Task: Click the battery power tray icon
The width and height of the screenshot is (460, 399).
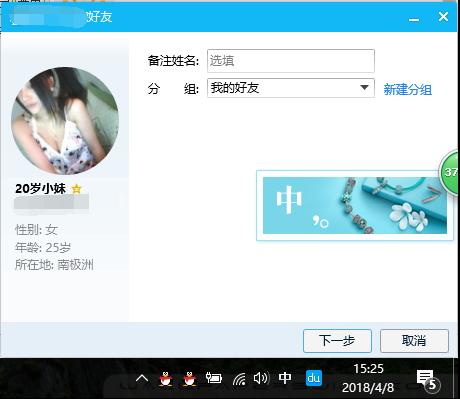Action: coord(214,378)
